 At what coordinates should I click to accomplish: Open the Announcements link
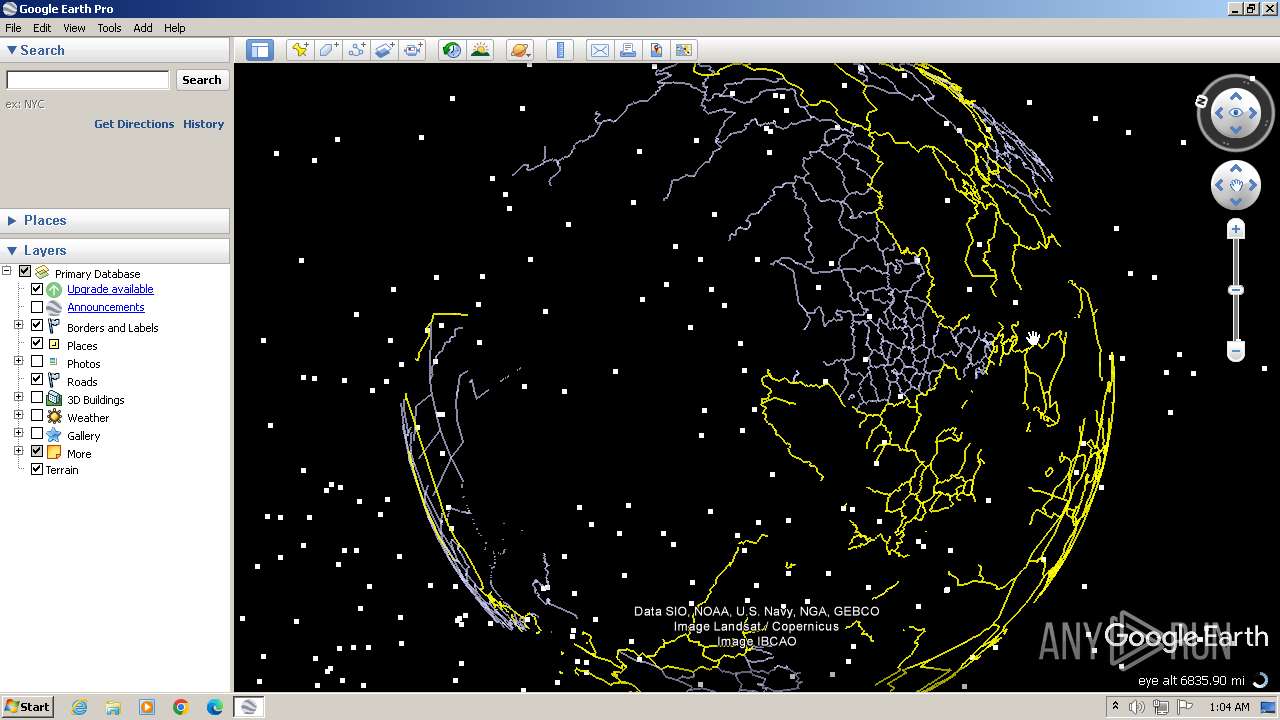(x=106, y=307)
